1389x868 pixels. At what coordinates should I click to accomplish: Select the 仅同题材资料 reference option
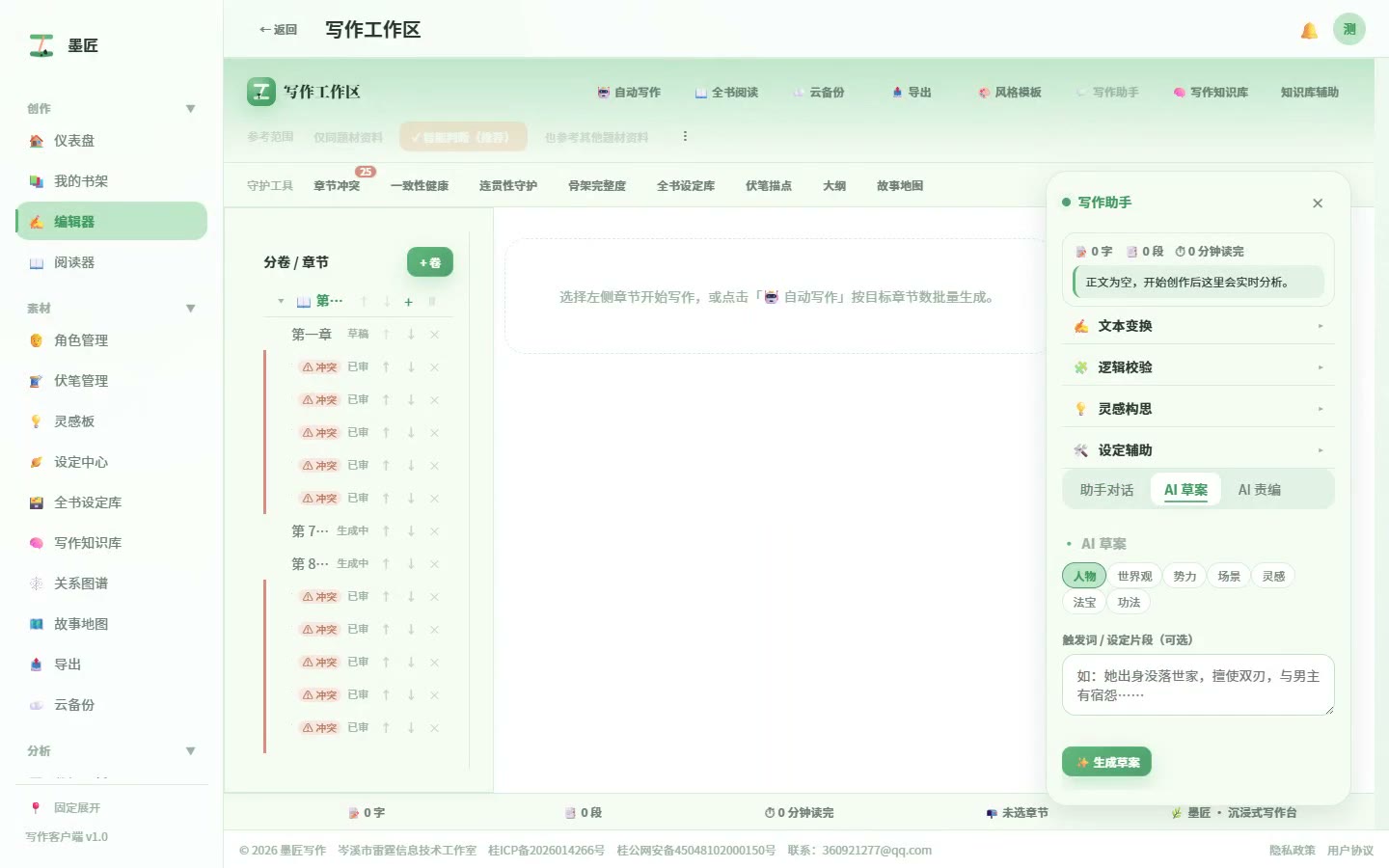(348, 137)
